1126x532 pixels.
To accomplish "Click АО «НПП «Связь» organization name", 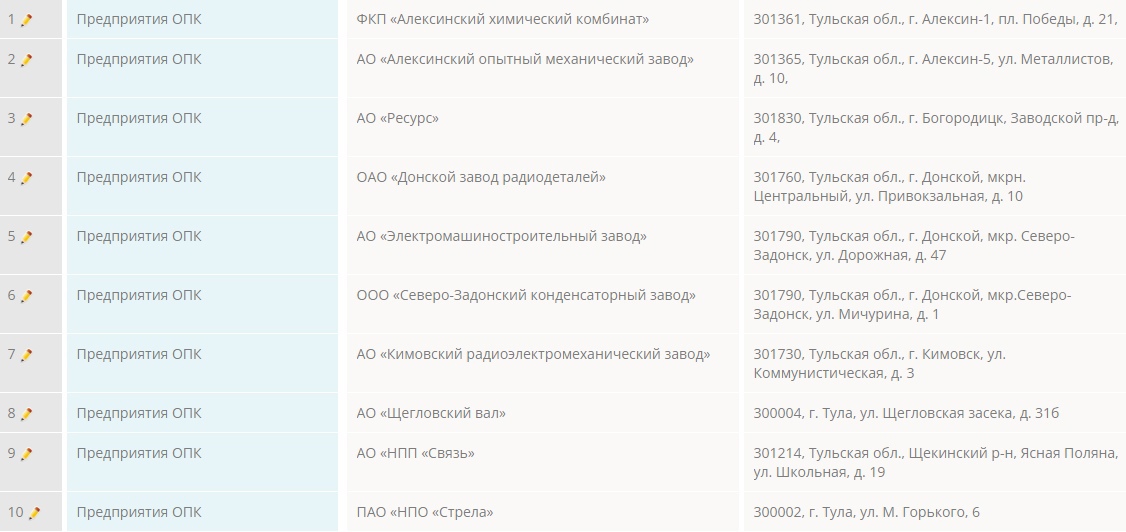I will click(415, 453).
